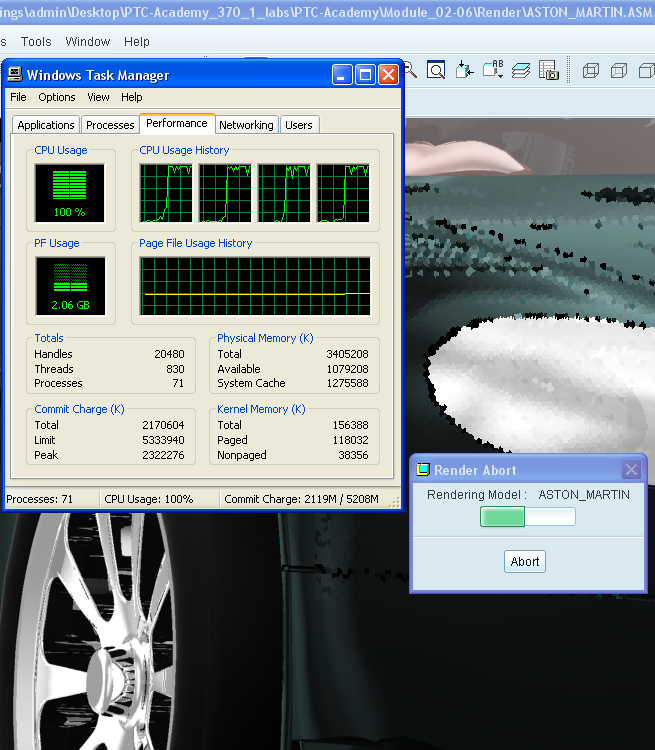
Task: Open Task Manager View menu
Action: 98,97
